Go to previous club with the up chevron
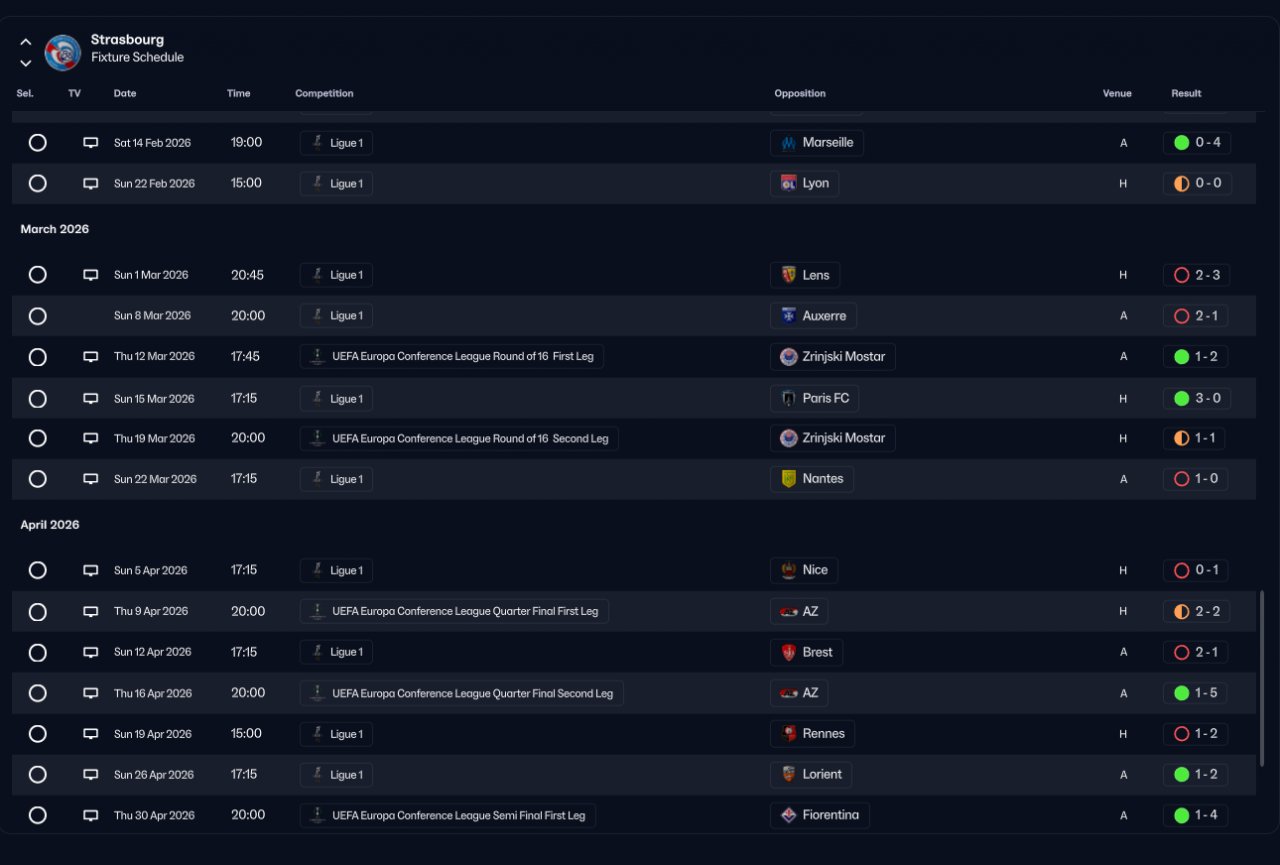The height and width of the screenshot is (865, 1280). 26,42
